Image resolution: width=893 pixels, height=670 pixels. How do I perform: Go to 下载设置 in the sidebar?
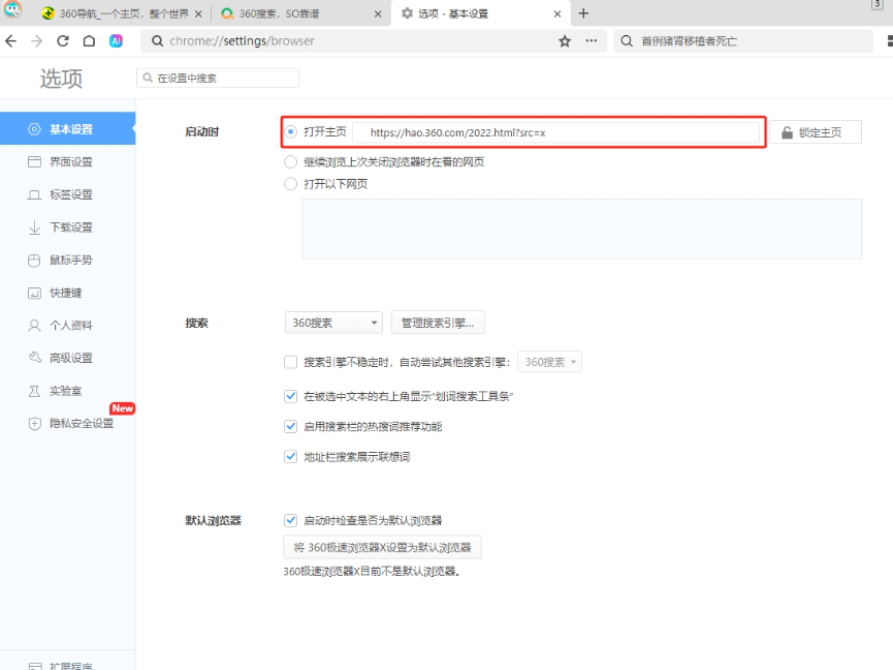tap(68, 227)
